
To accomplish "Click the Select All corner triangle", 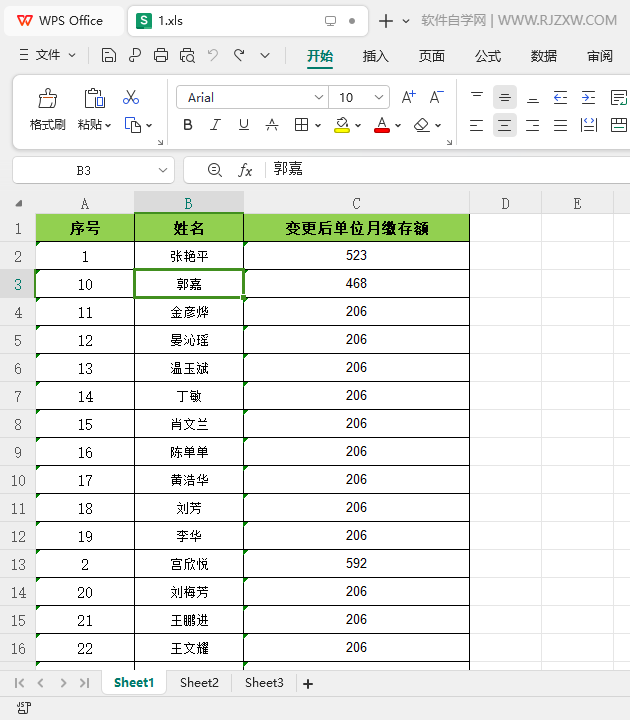I will coord(18,203).
